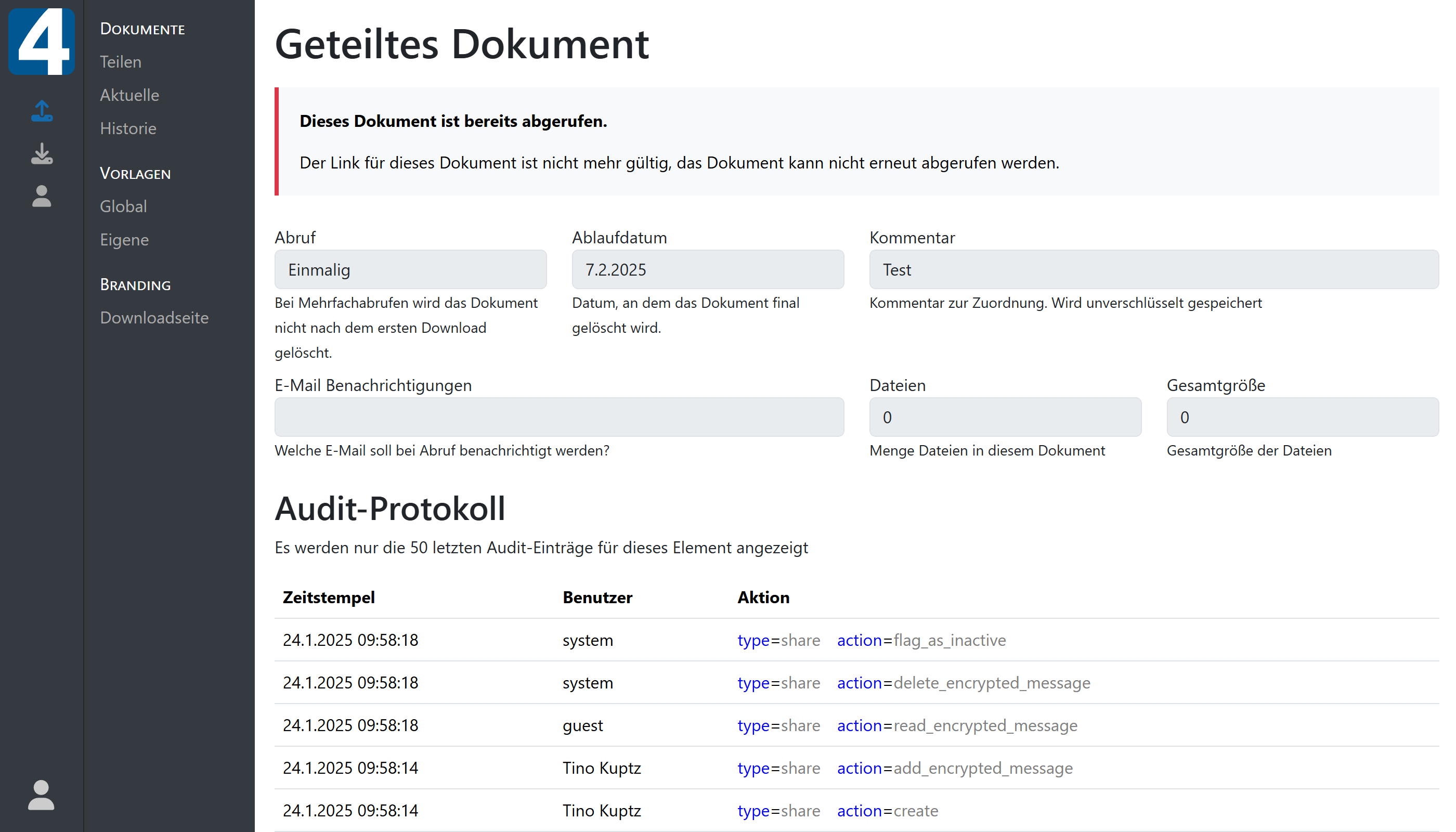This screenshot has width=1456, height=832.
Task: Open "Eigene" under Vorlagen
Action: (x=124, y=239)
